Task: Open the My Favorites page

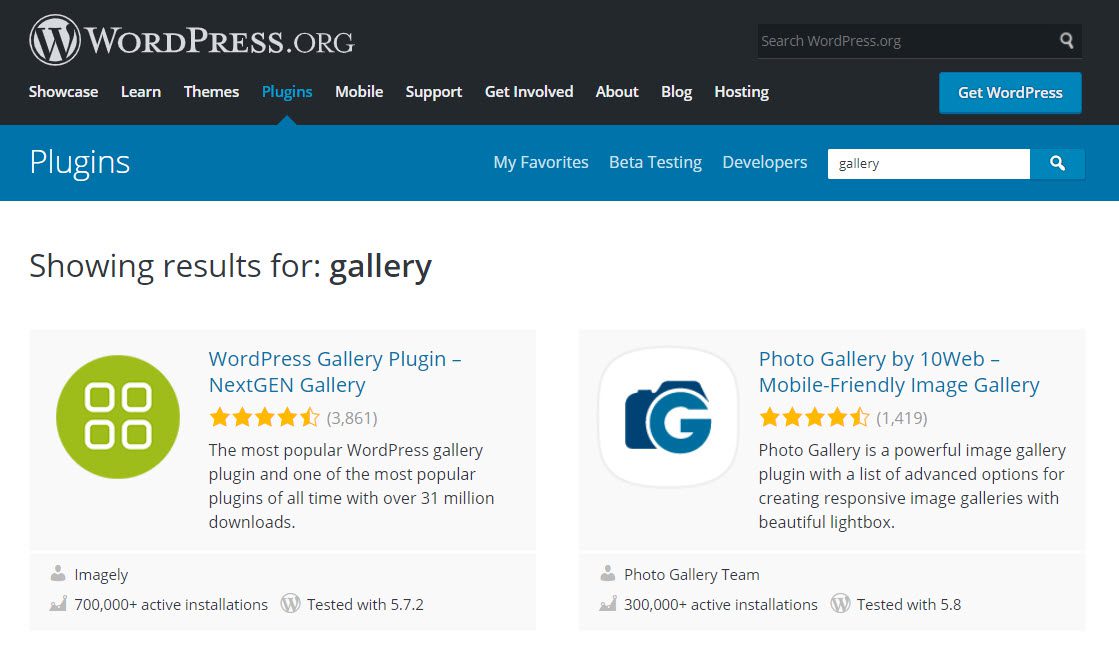Action: tap(541, 162)
